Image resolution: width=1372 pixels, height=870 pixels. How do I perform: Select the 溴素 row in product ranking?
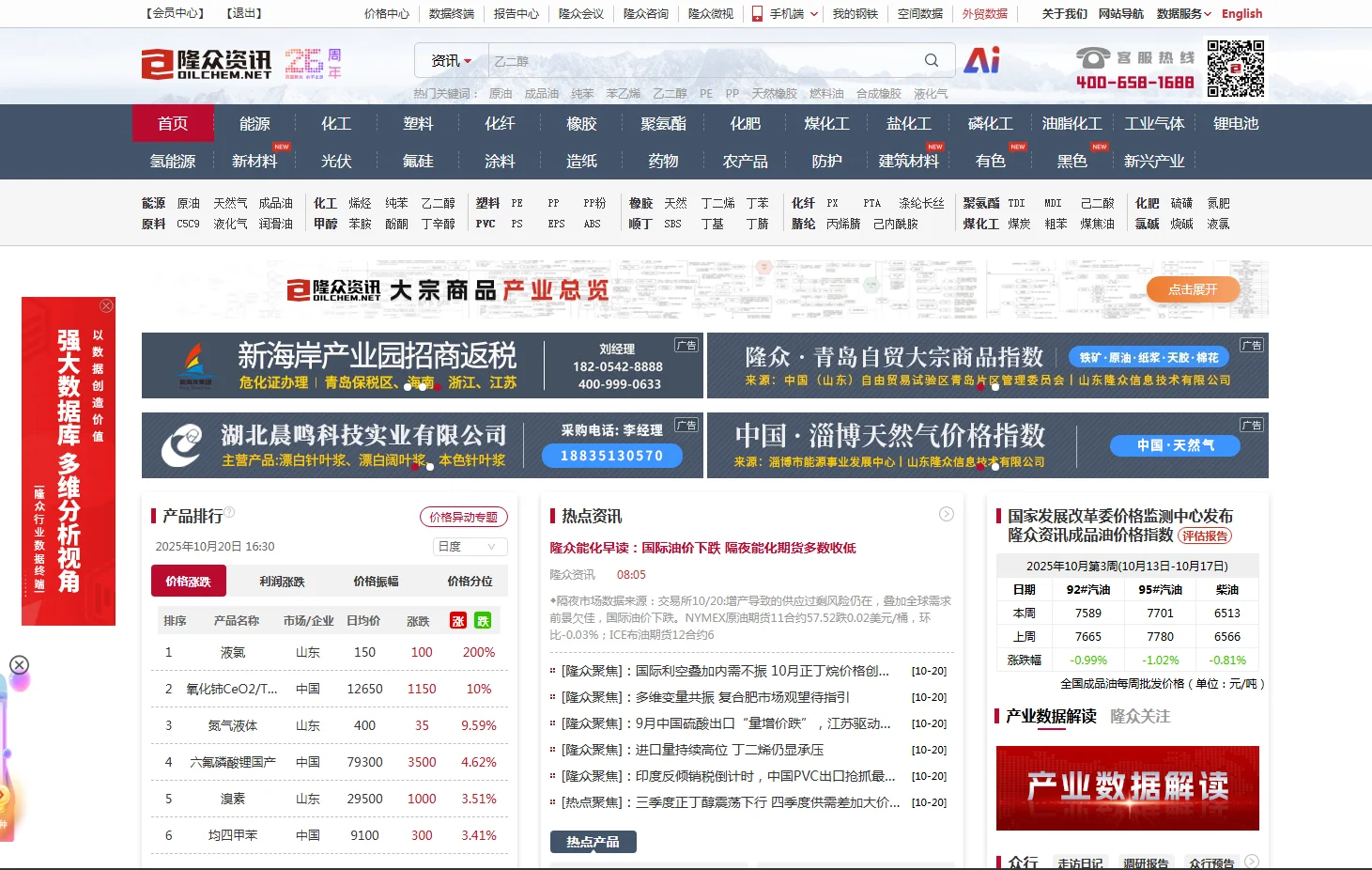point(330,799)
